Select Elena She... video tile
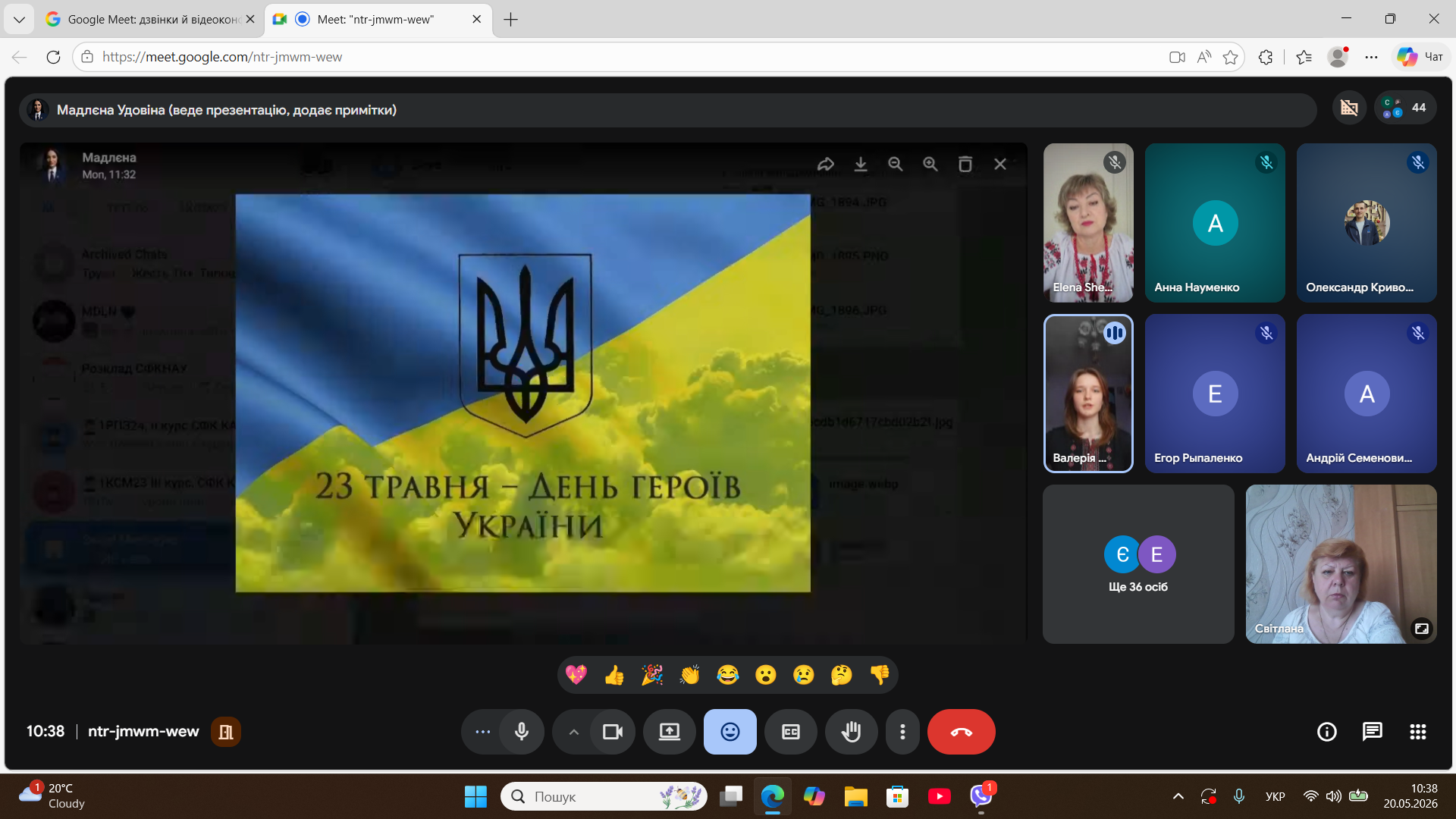 (1088, 223)
